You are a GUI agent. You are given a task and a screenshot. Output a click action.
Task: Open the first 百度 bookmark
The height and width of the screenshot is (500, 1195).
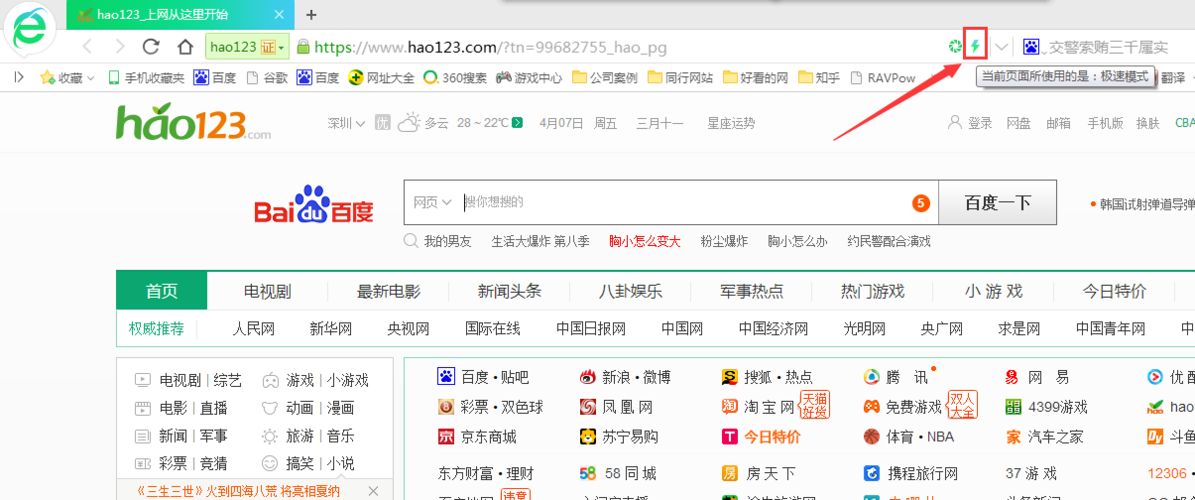pos(214,77)
